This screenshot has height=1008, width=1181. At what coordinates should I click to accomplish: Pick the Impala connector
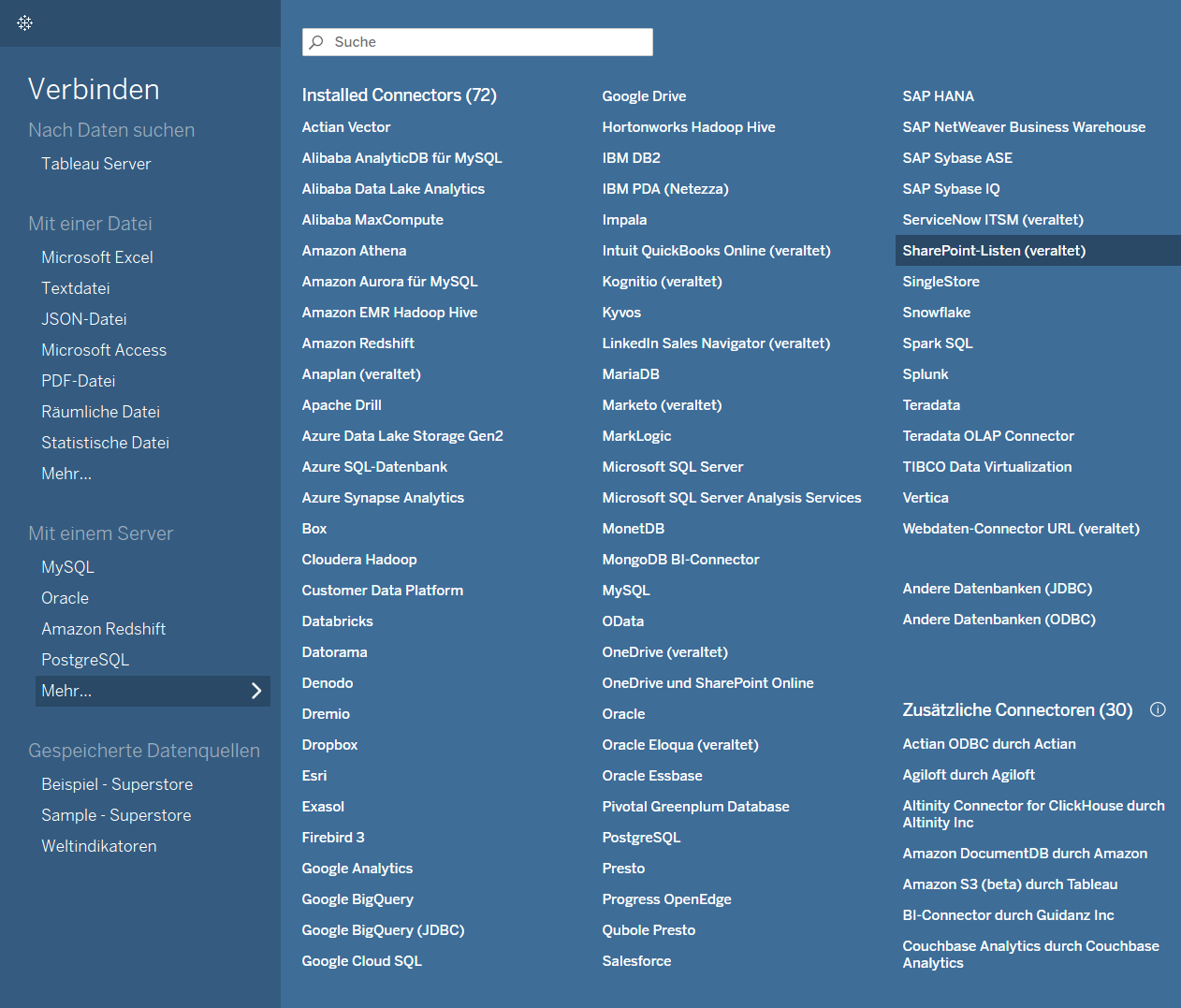[x=625, y=220]
